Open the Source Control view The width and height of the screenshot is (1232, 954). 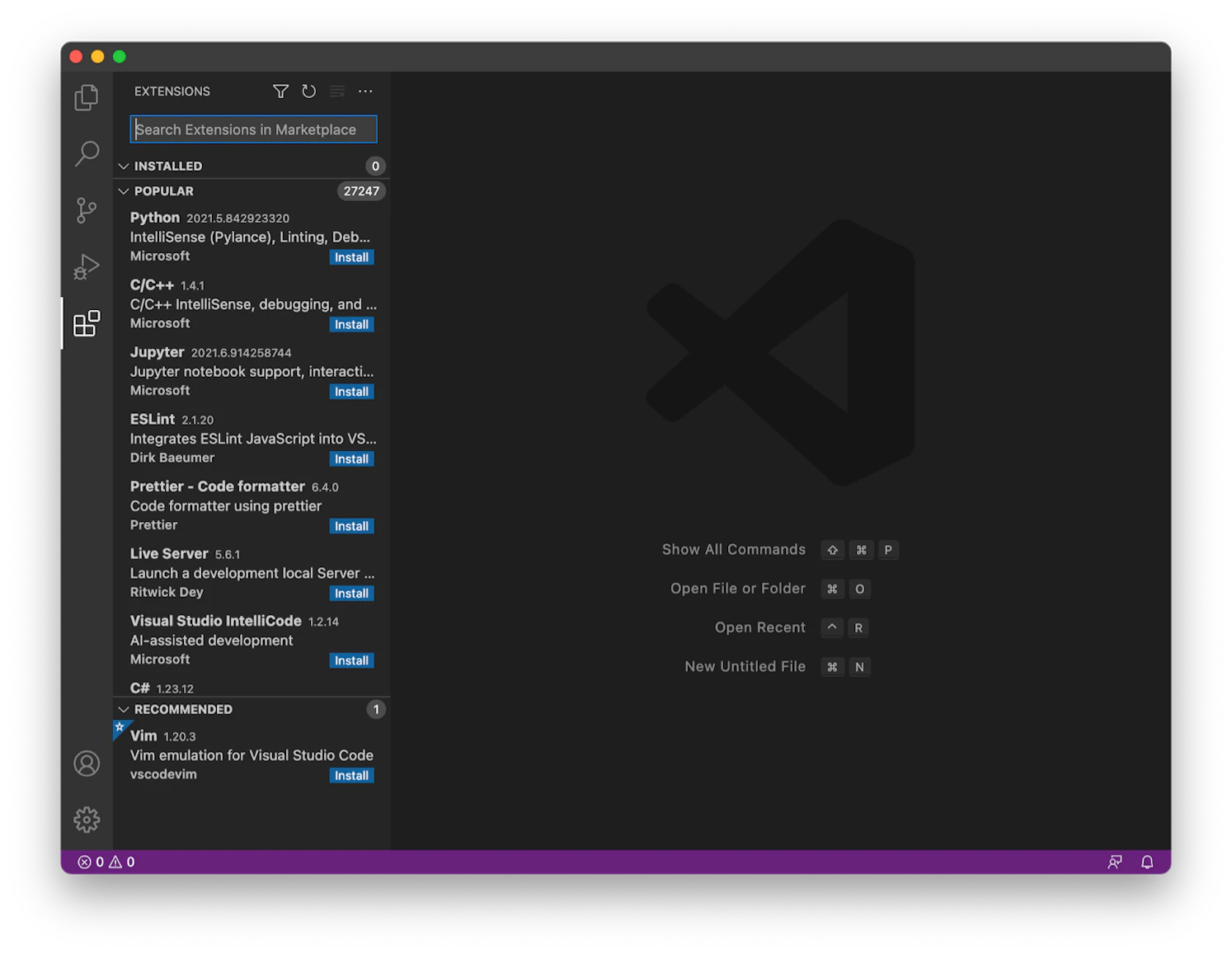pos(87,210)
